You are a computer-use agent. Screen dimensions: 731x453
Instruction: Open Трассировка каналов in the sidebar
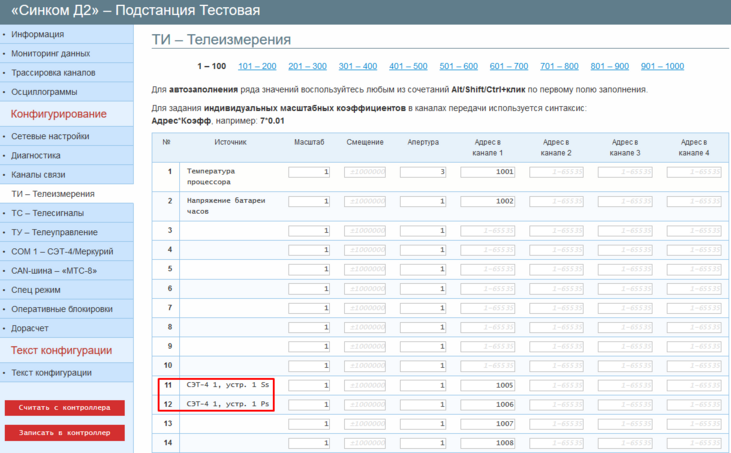point(53,72)
